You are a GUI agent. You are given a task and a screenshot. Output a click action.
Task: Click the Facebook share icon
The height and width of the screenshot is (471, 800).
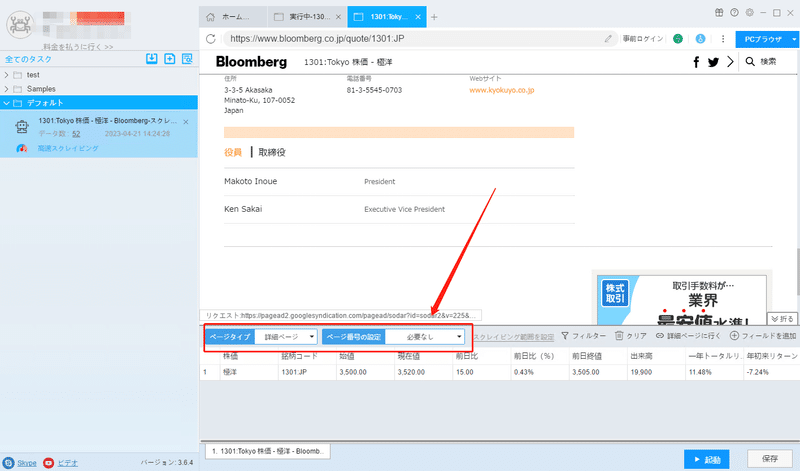[x=696, y=62]
